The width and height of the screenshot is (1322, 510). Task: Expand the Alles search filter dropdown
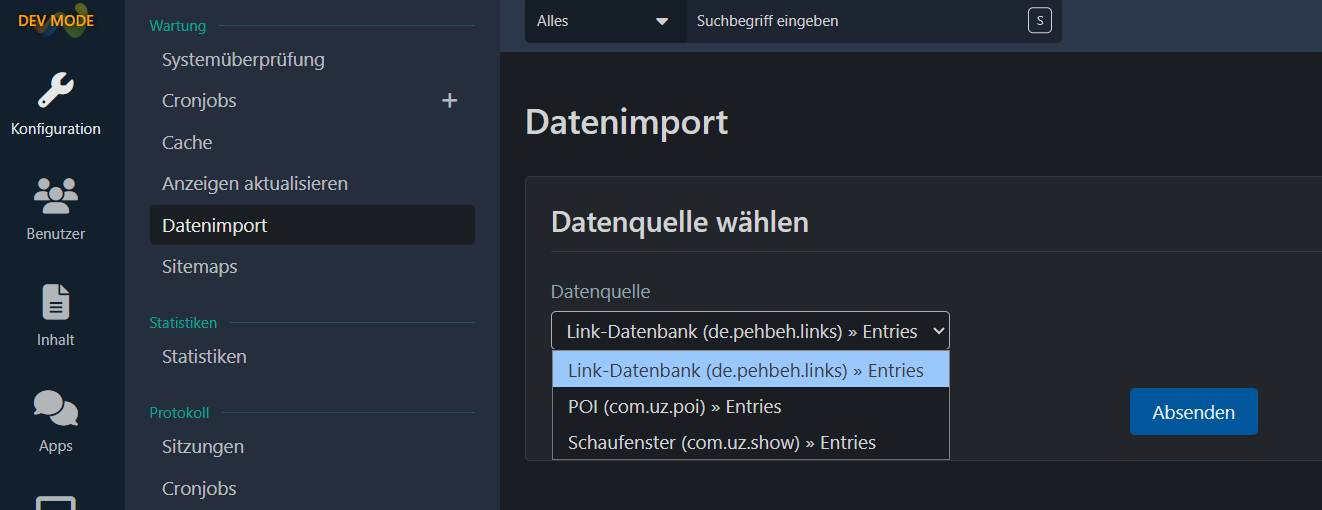pos(603,21)
